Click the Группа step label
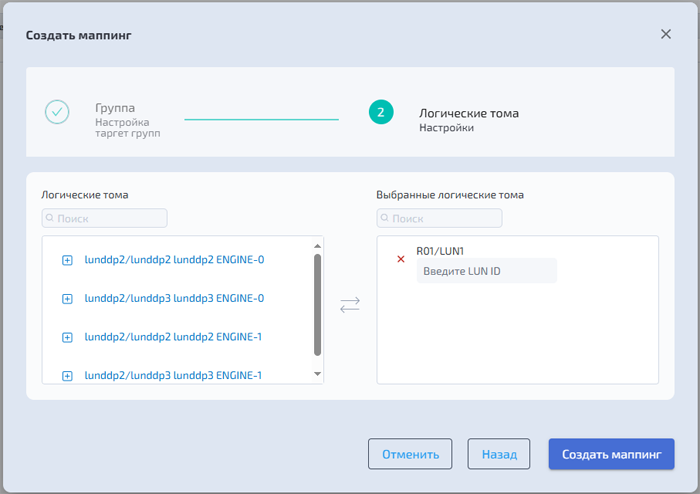Image resolution: width=700 pixels, height=494 pixels. pyautogui.click(x=115, y=108)
